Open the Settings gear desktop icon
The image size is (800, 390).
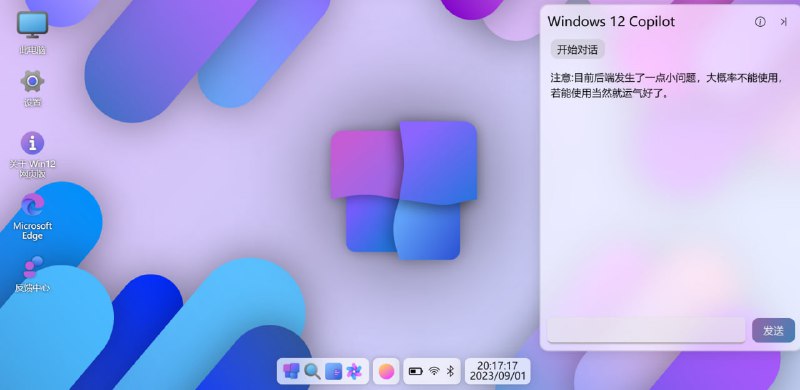tap(32, 88)
